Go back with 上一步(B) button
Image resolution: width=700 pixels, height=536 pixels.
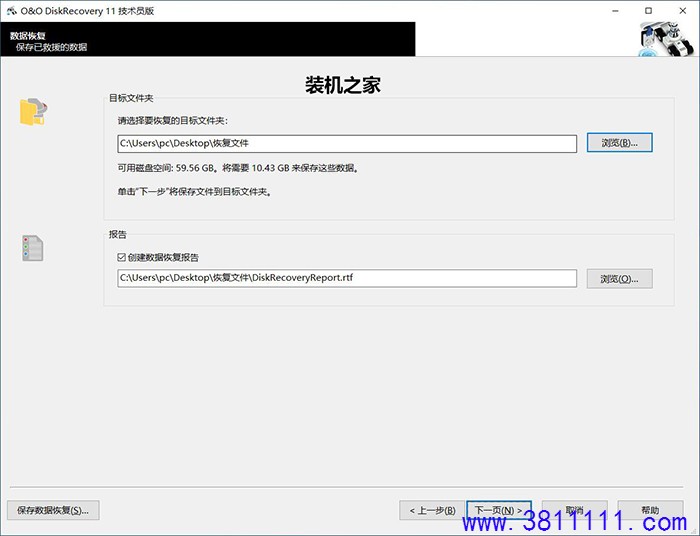pyautogui.click(x=432, y=510)
